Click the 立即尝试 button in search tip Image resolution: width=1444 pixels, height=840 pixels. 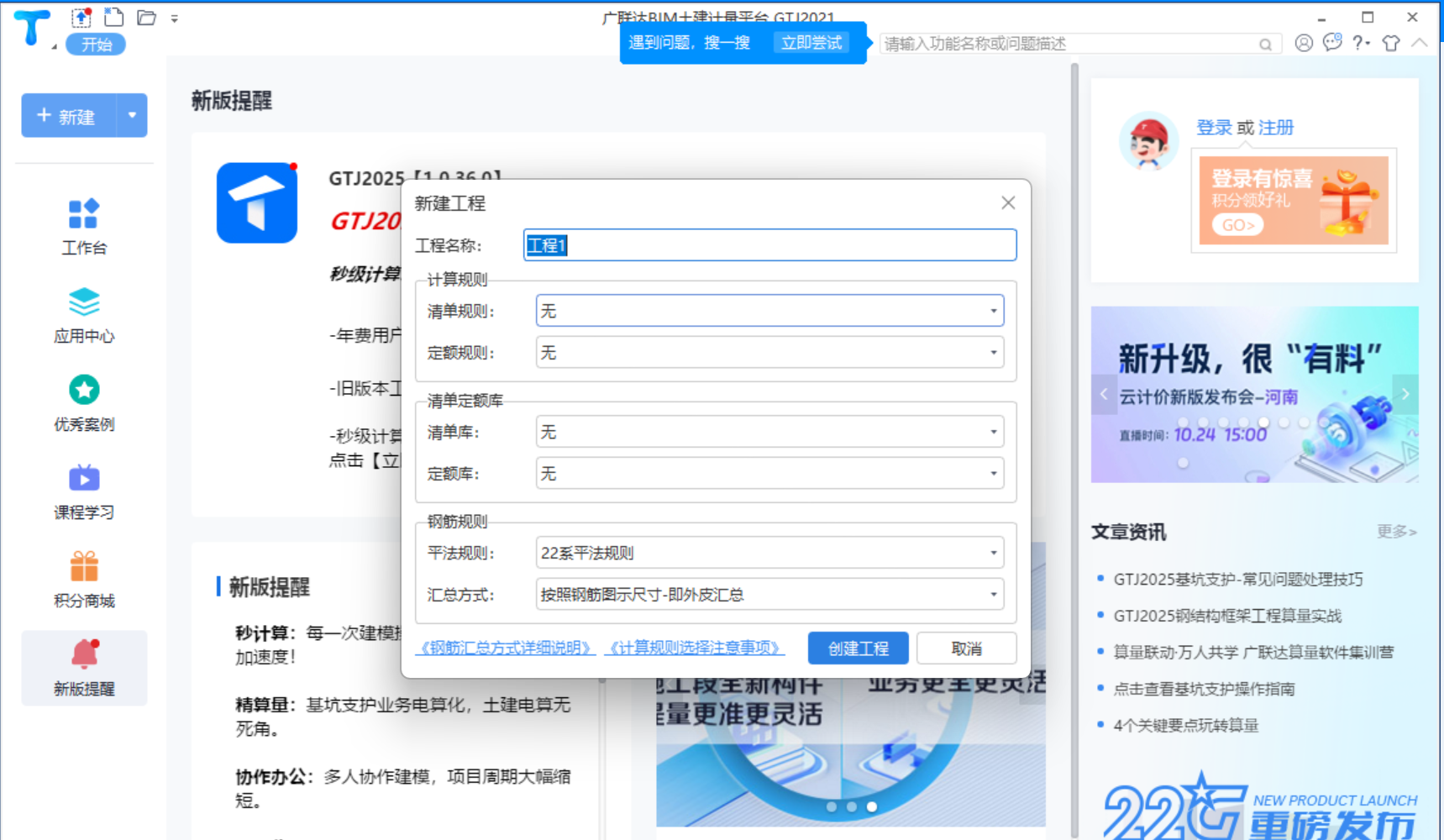811,43
